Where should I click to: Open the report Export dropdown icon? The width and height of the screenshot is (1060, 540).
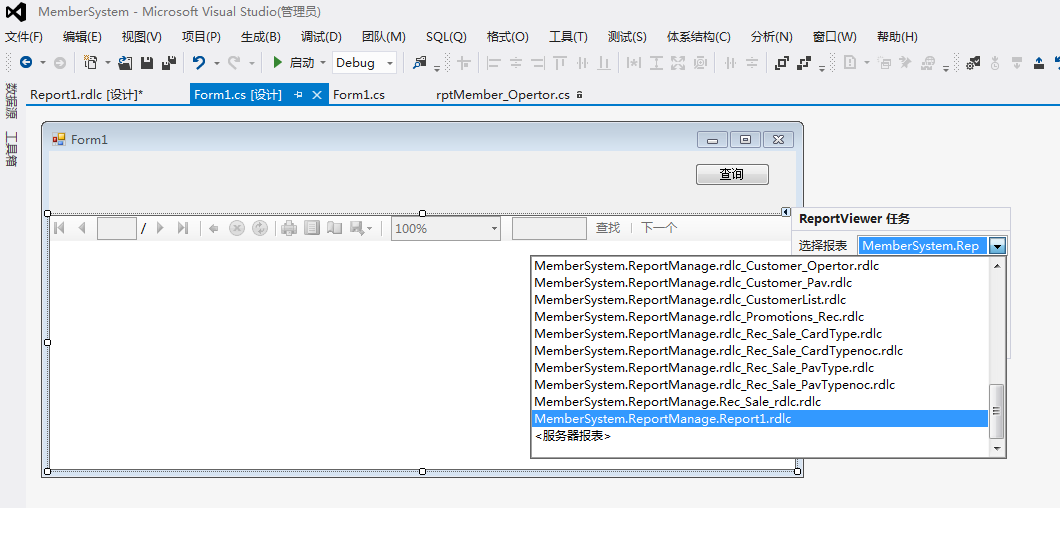(x=360, y=228)
